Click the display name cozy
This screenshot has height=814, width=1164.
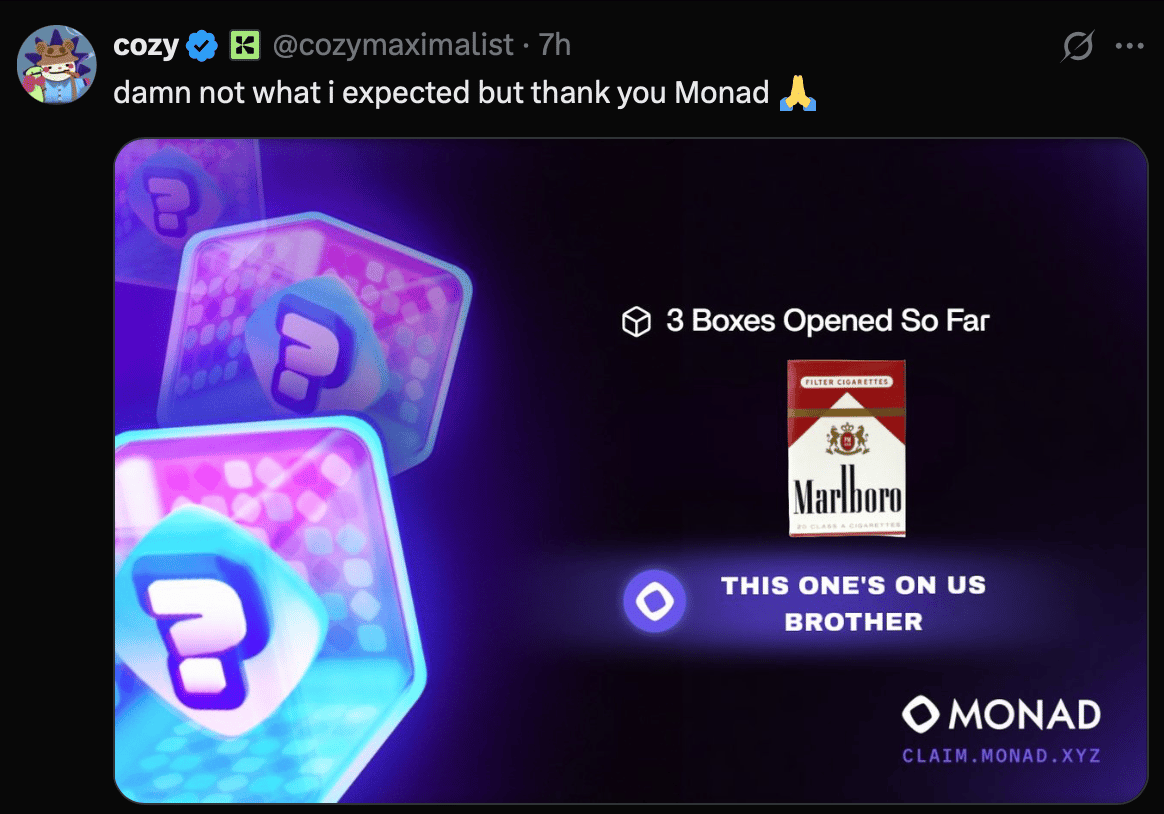click(x=146, y=46)
